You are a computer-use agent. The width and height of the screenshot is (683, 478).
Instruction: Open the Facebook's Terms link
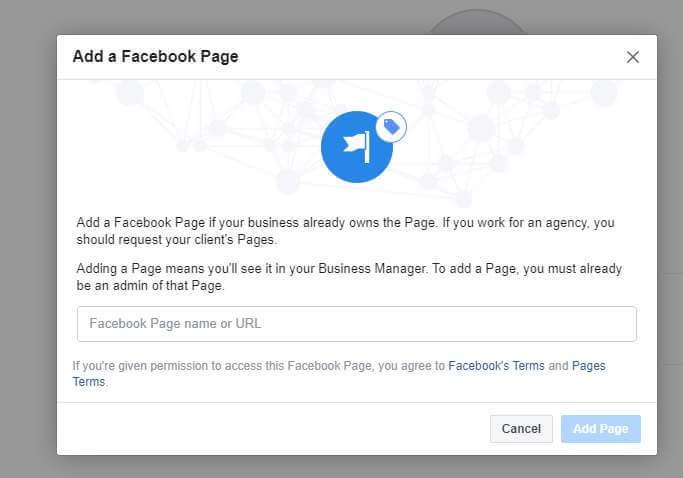pos(496,366)
